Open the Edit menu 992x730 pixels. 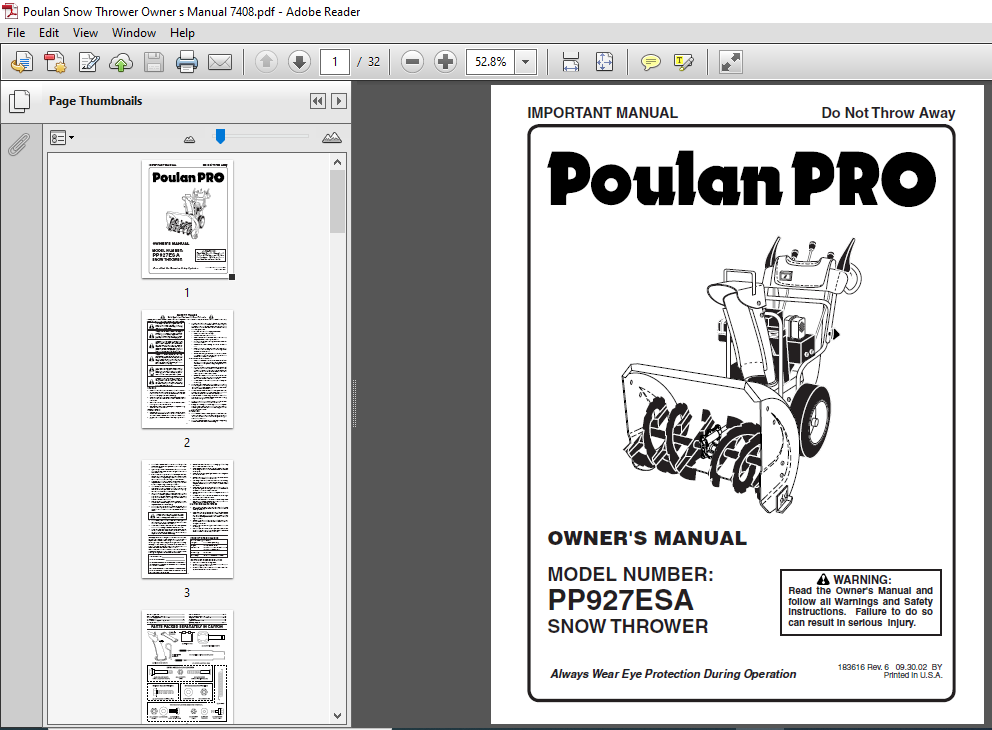pyautogui.click(x=49, y=33)
